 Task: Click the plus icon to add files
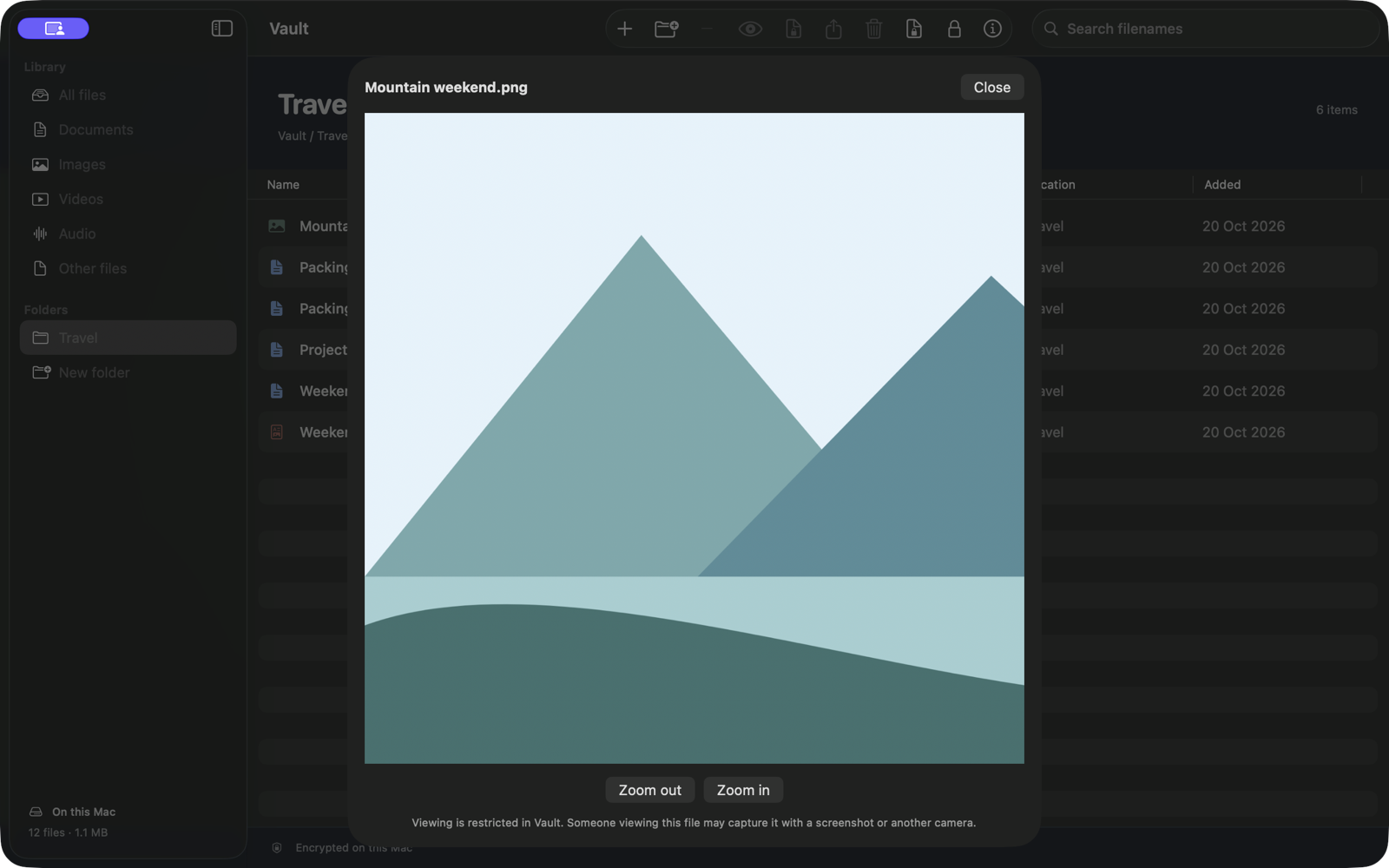[x=624, y=29]
